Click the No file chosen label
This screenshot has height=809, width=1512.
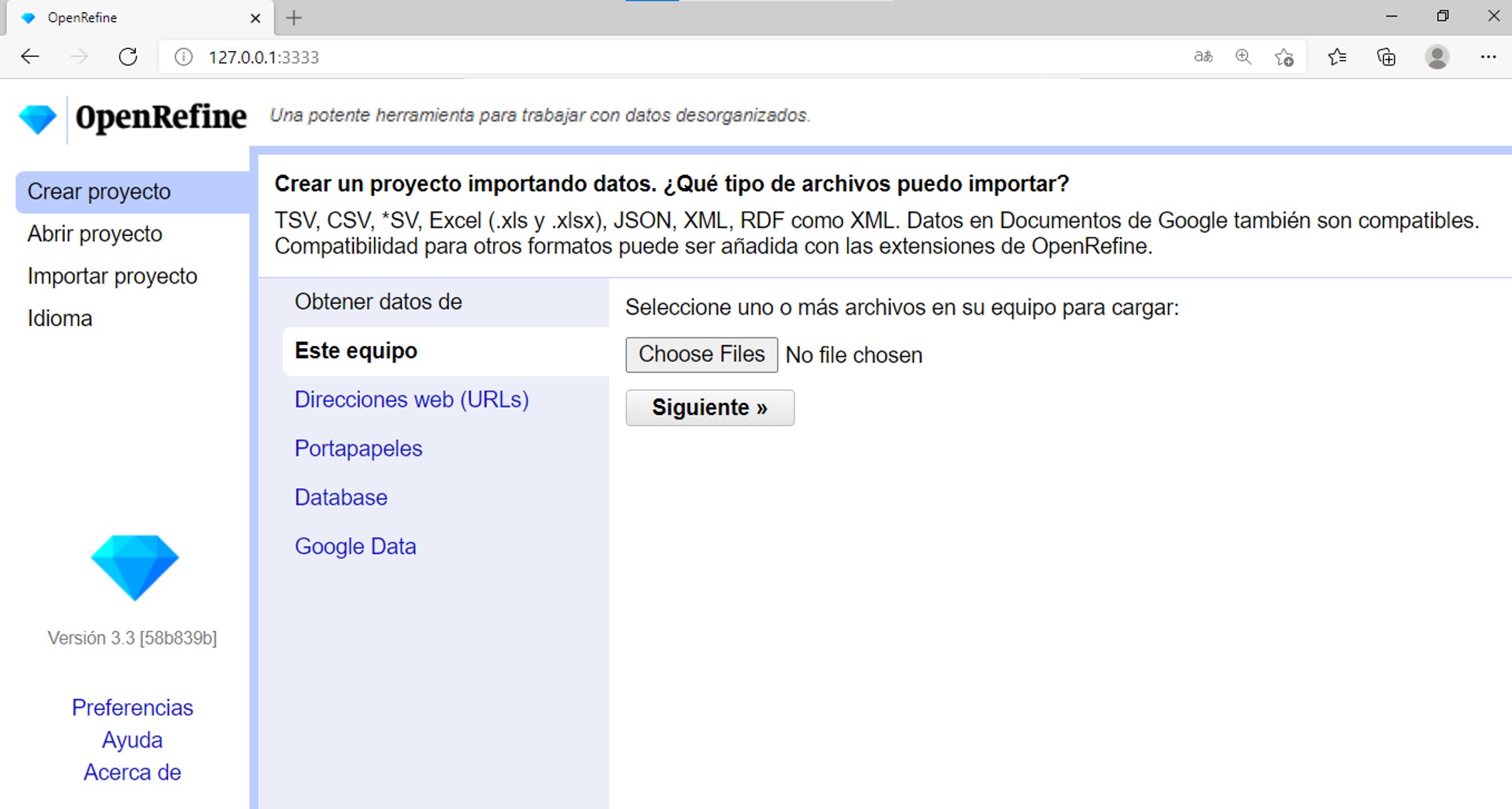[854, 355]
